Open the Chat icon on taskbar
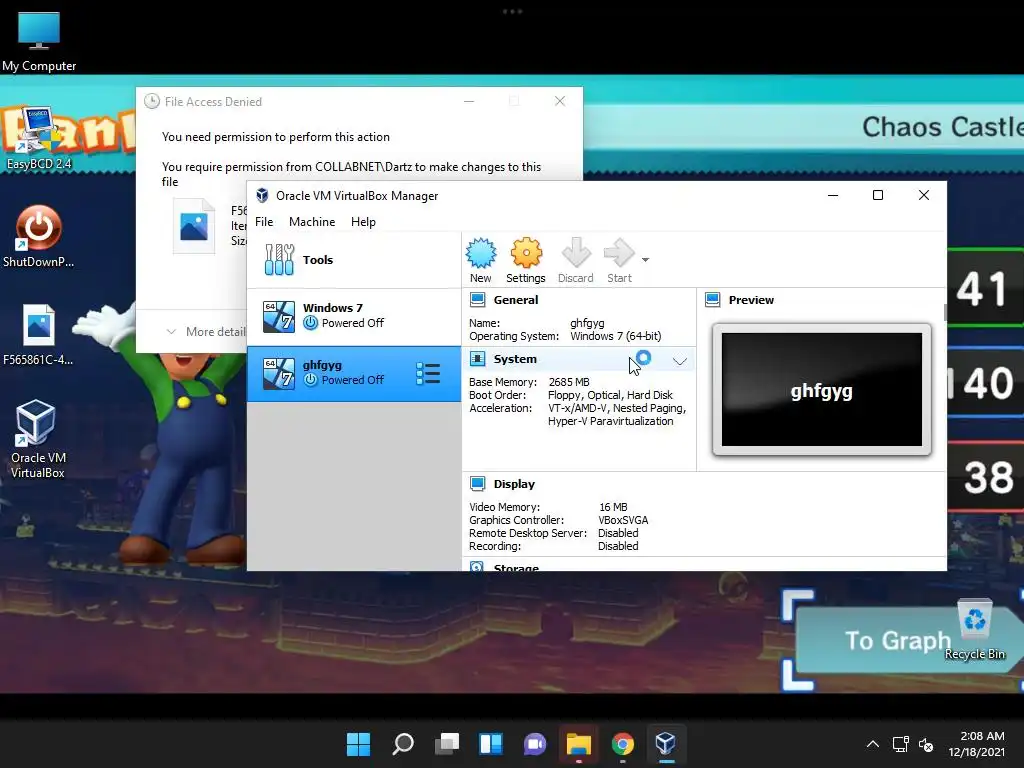Viewport: 1024px width, 768px height. click(535, 744)
